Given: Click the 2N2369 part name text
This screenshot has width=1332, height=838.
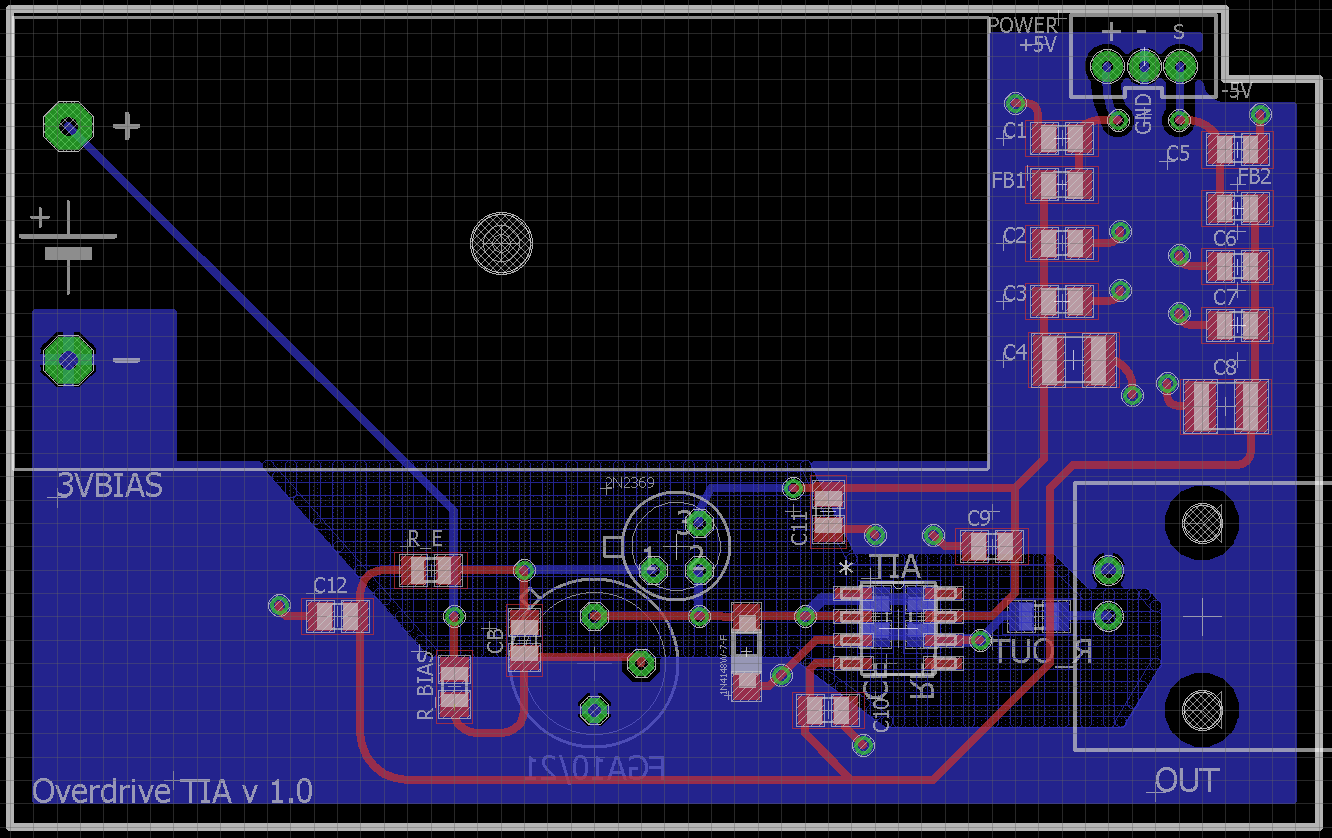Looking at the screenshot, I should click(x=630, y=483).
